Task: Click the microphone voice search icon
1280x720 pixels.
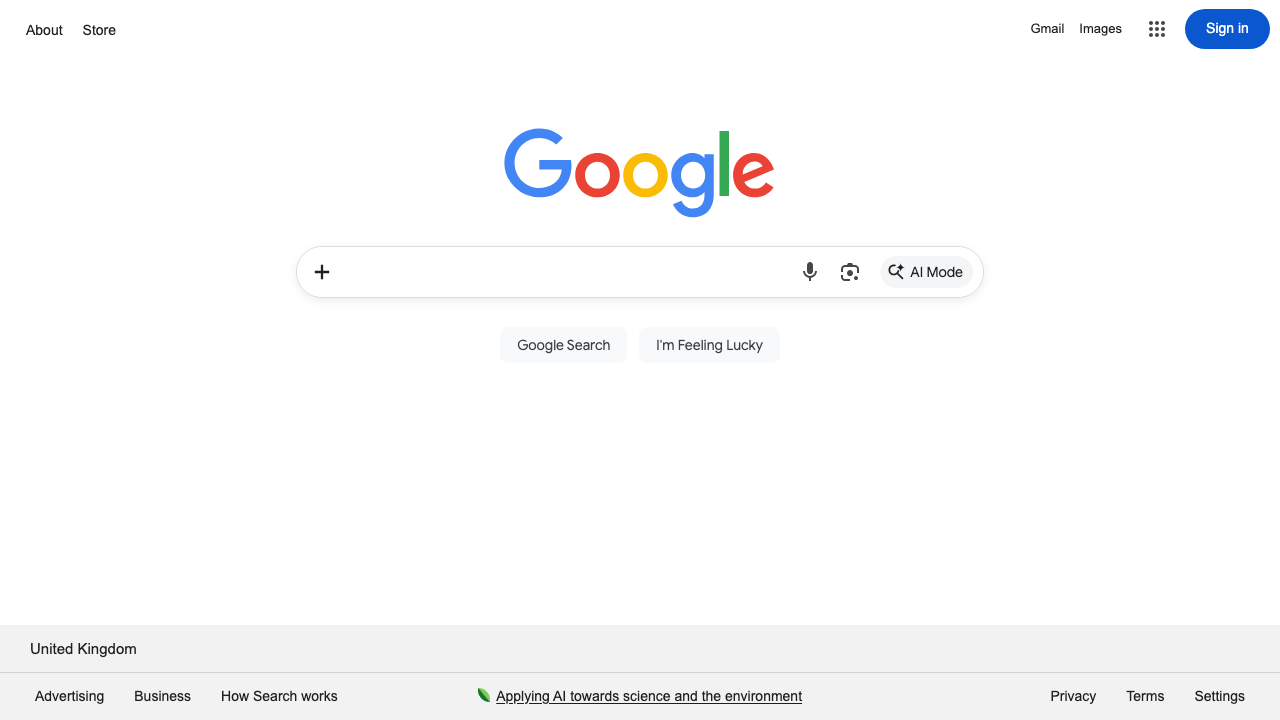Action: pos(810,272)
